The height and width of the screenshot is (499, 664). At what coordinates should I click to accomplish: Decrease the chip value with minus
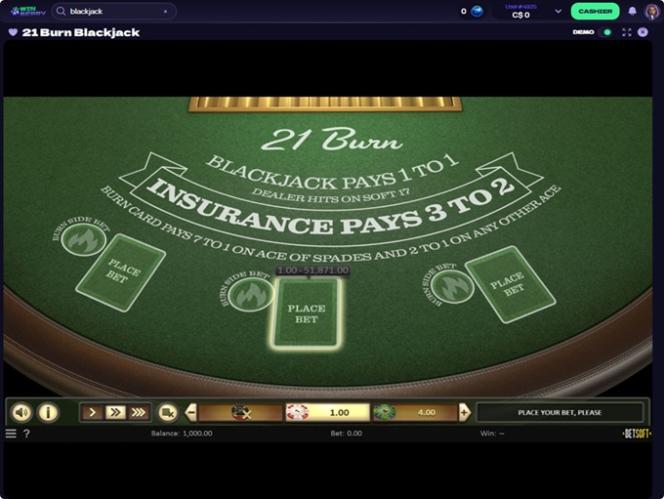191,412
